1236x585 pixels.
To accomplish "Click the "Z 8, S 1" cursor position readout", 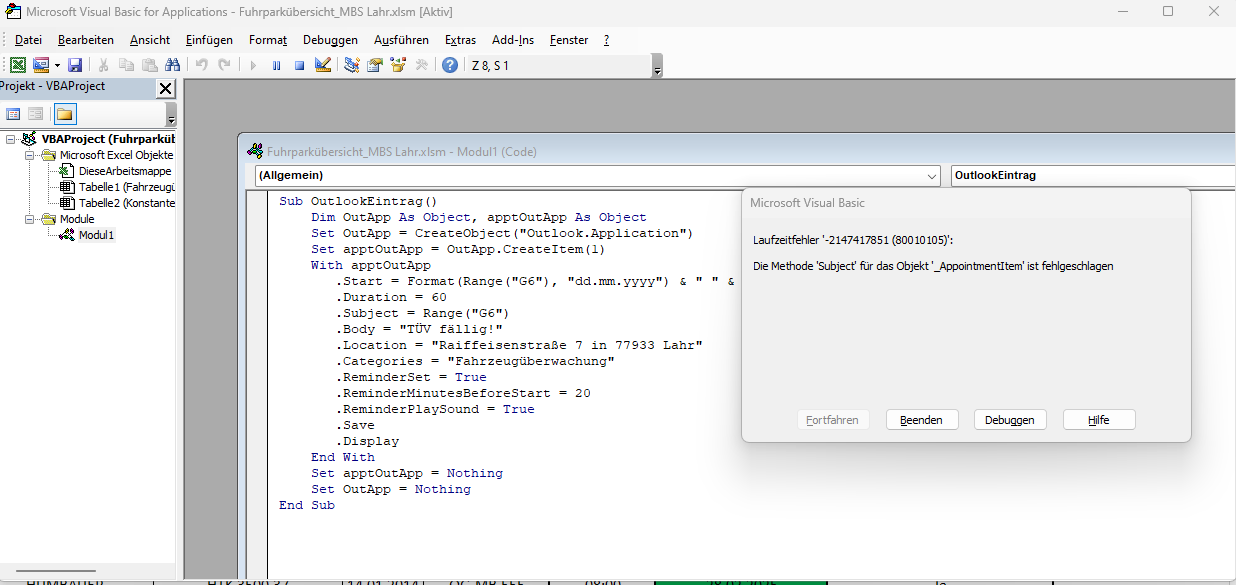I will [490, 66].
